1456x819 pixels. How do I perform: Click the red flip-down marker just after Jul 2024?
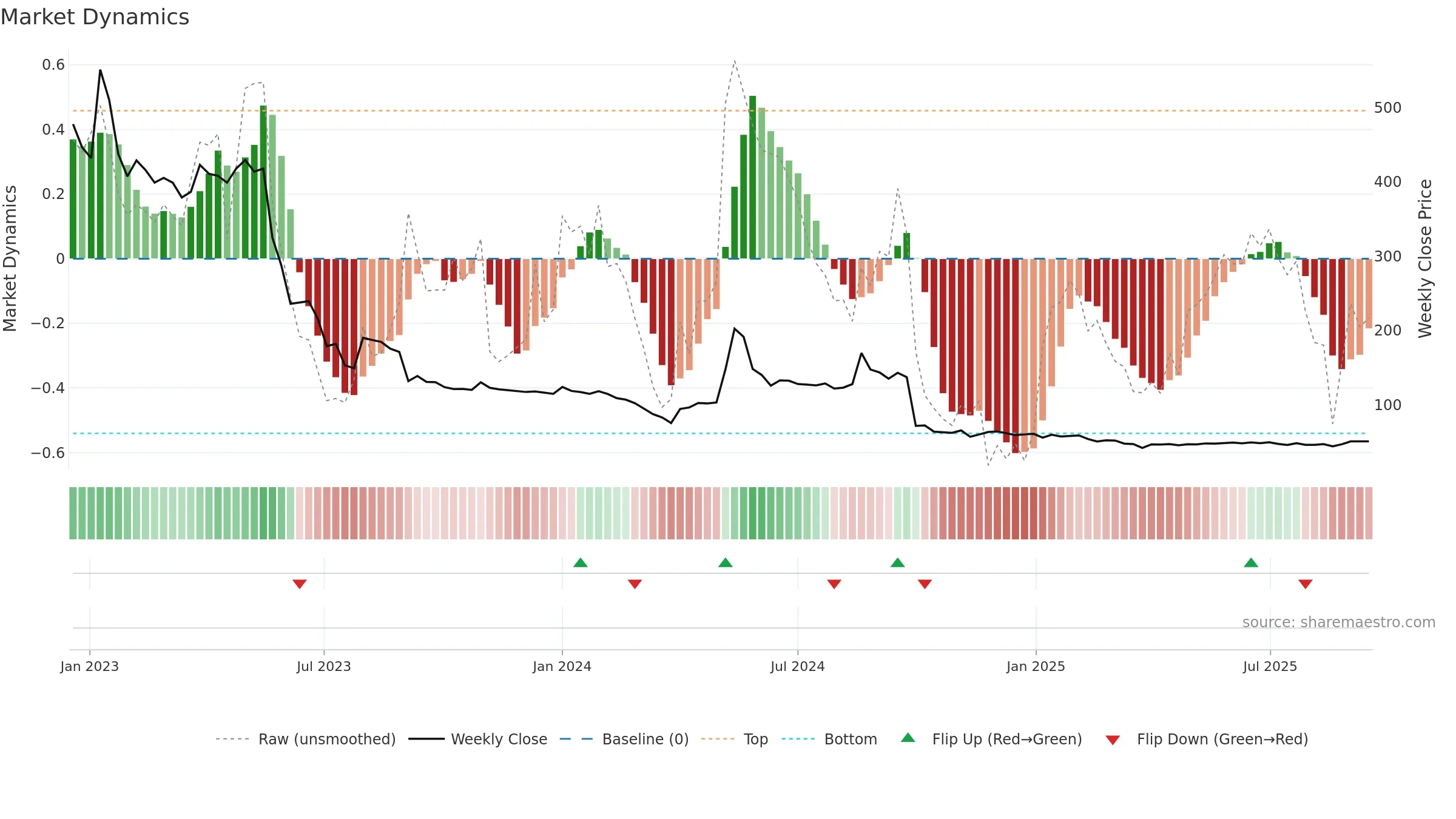tap(834, 584)
